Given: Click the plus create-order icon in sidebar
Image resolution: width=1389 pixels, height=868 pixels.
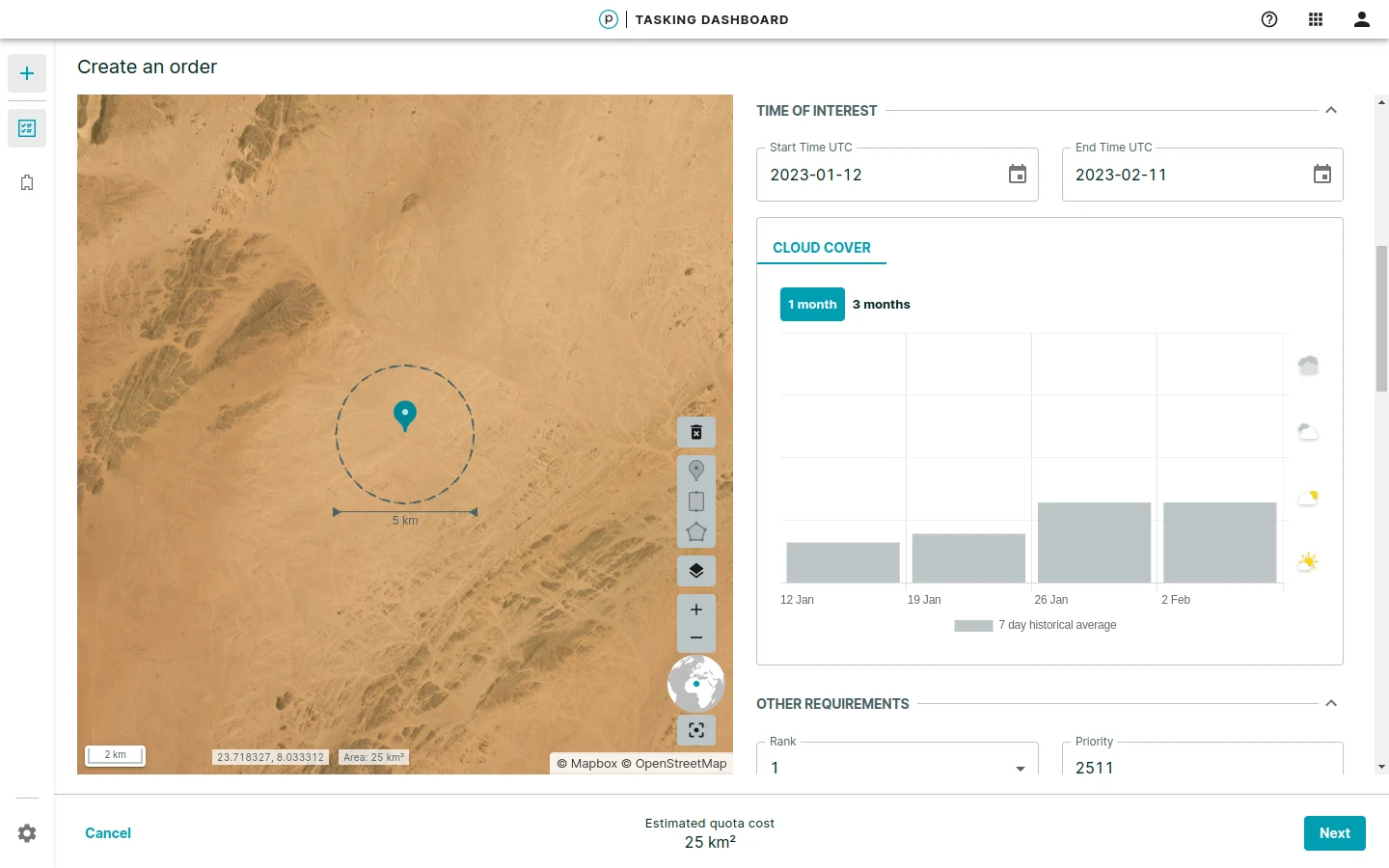Looking at the screenshot, I should pos(27,73).
